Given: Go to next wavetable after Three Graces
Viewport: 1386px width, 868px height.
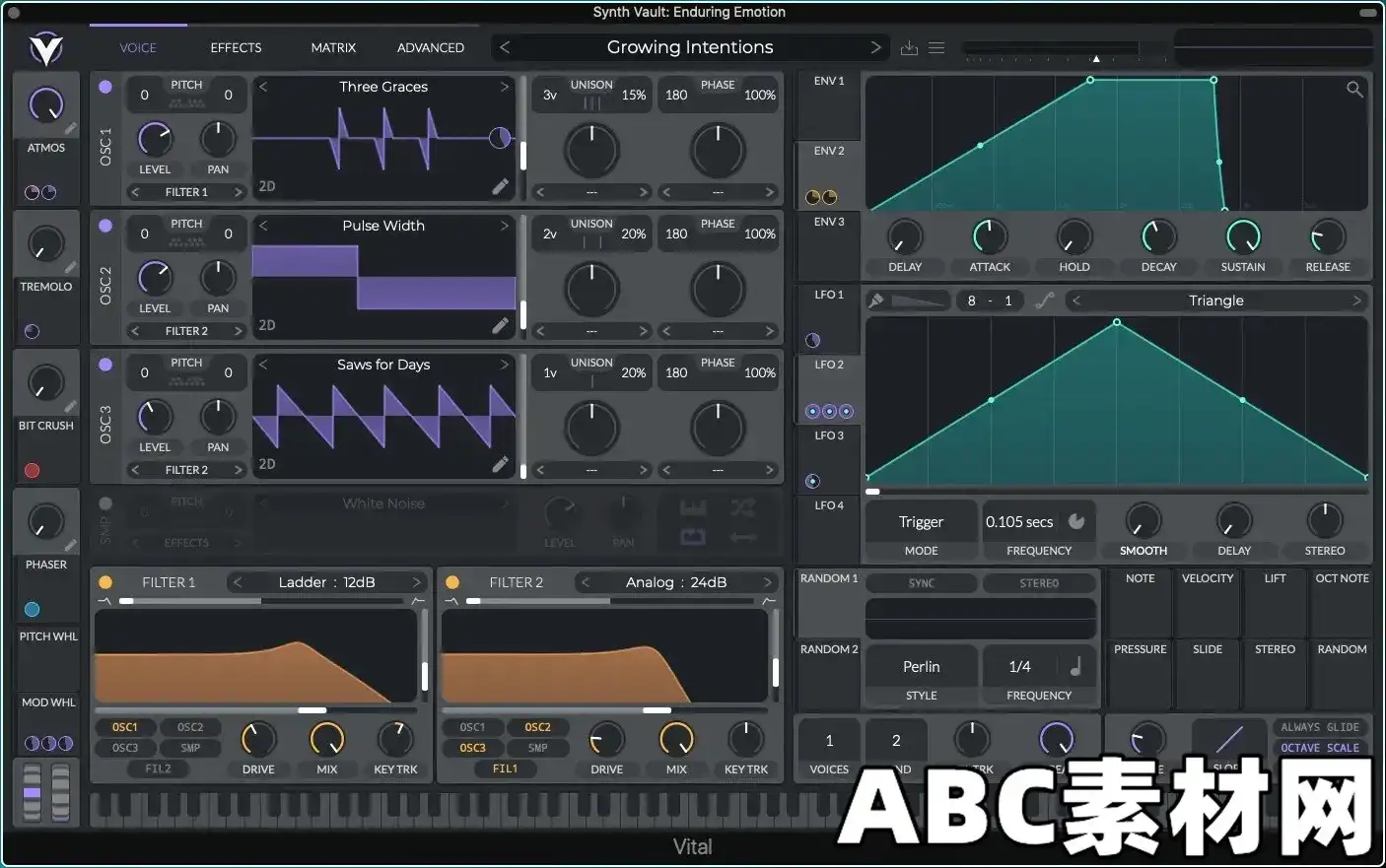Looking at the screenshot, I should point(505,87).
